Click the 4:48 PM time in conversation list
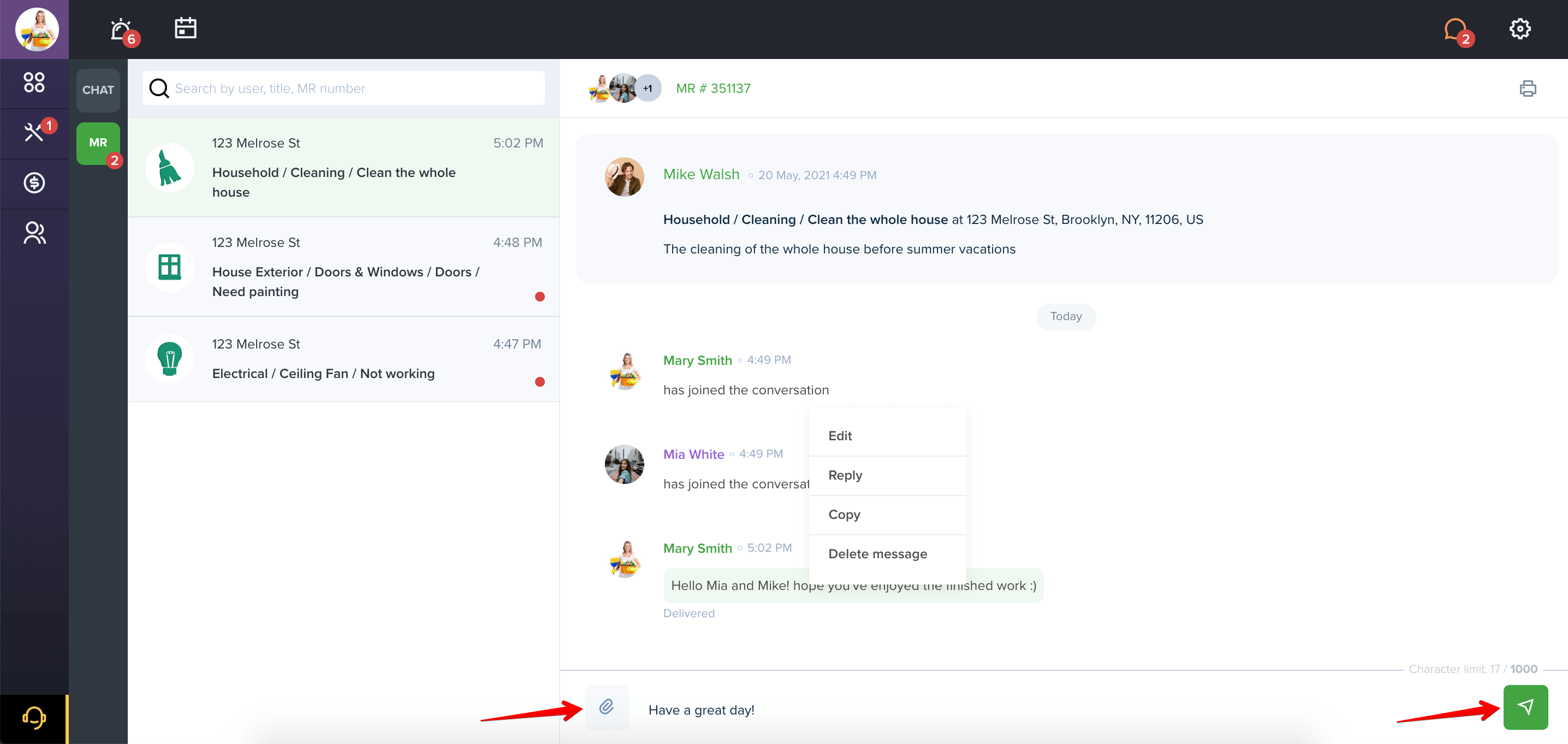 coord(518,243)
